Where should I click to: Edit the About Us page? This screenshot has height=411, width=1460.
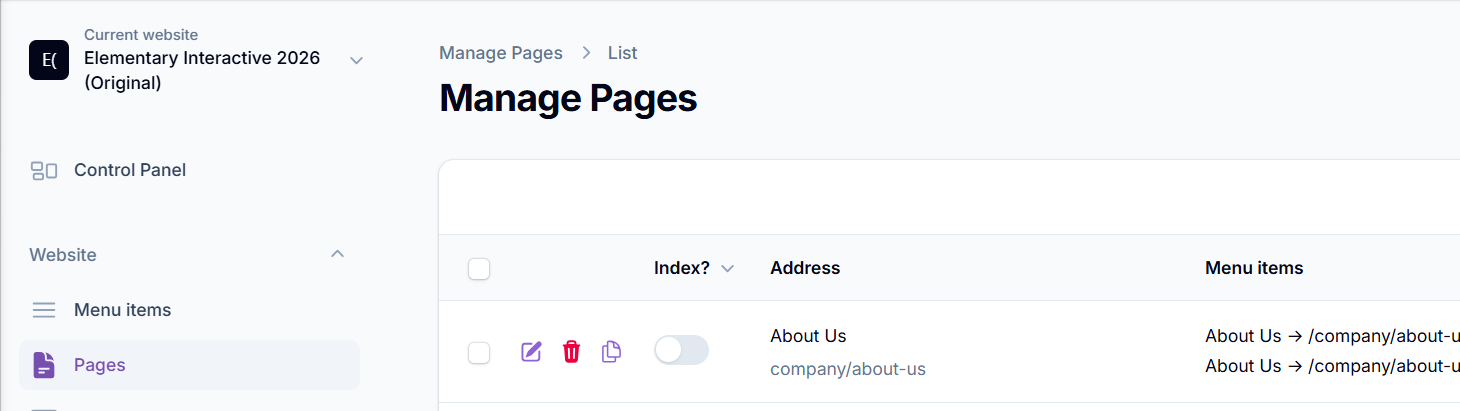coord(531,351)
